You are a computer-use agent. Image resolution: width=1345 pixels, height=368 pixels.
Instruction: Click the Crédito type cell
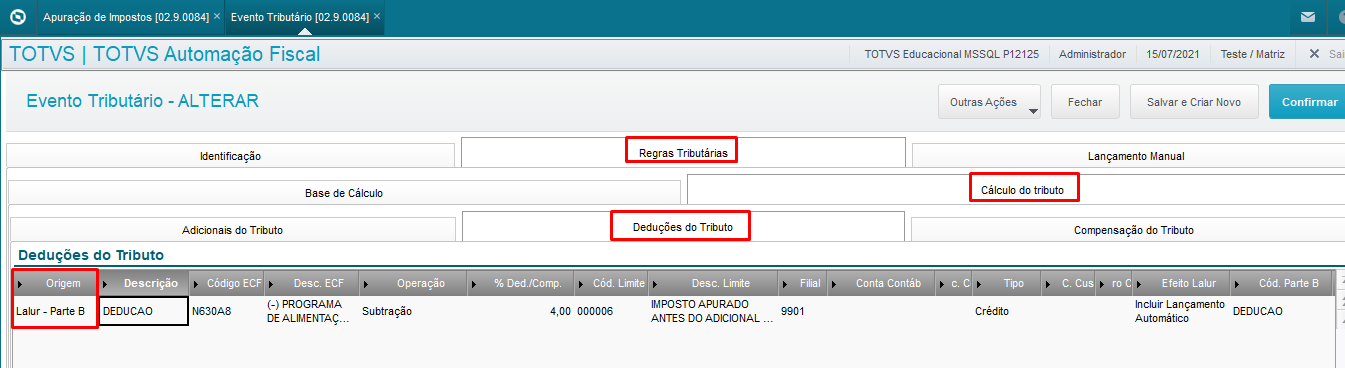pos(1006,311)
